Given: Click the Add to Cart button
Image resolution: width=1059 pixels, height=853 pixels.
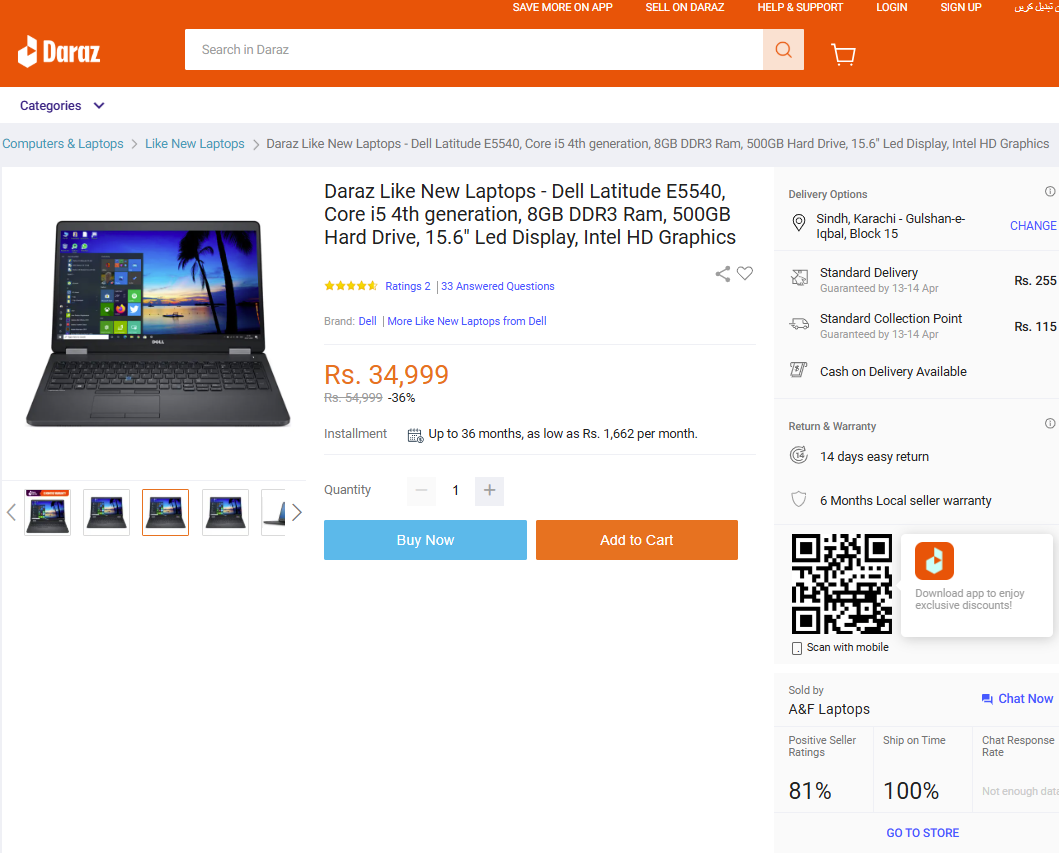Looking at the screenshot, I should [x=637, y=540].
